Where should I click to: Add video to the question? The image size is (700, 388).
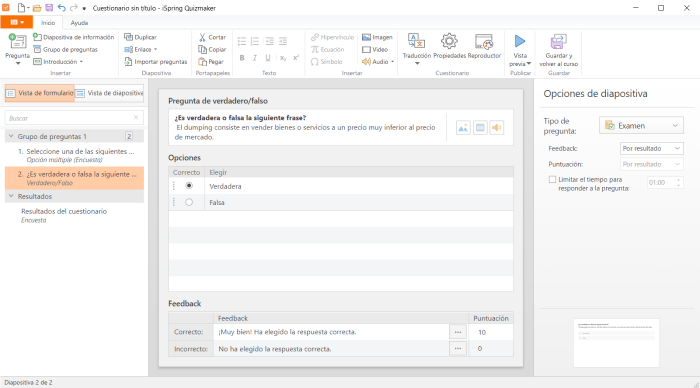(x=480, y=128)
